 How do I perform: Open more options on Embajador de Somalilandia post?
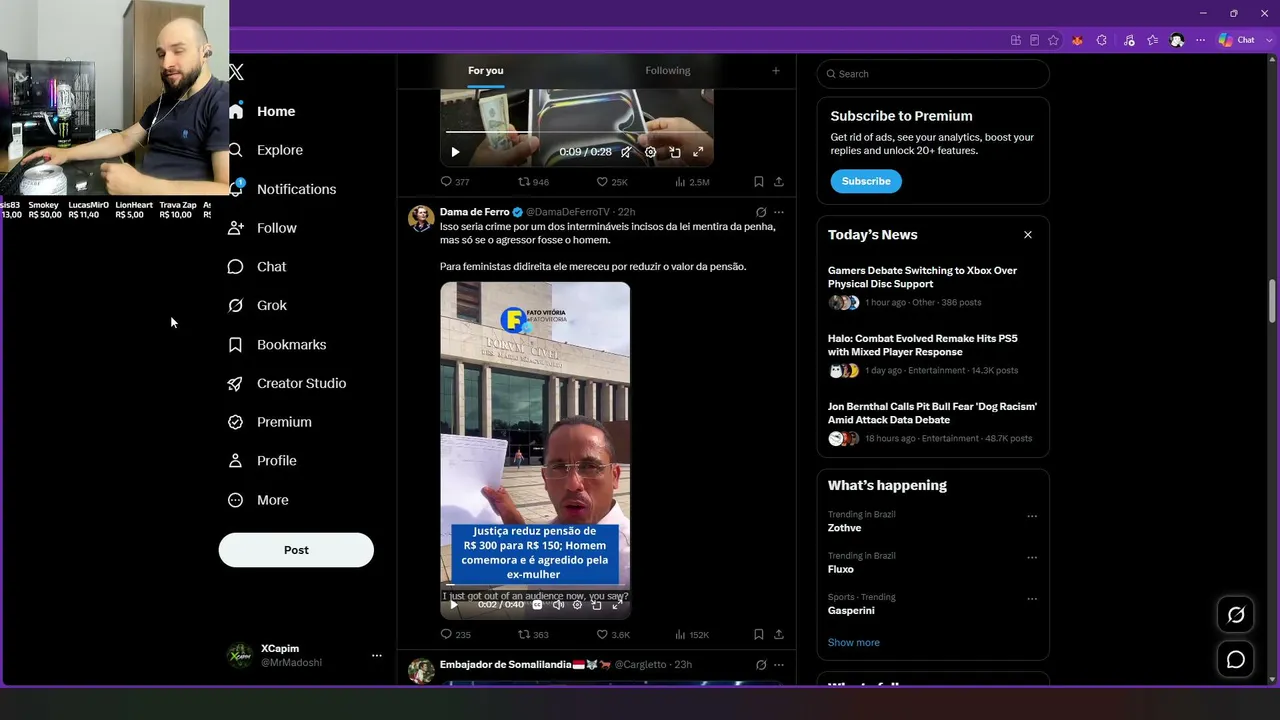tap(779, 664)
